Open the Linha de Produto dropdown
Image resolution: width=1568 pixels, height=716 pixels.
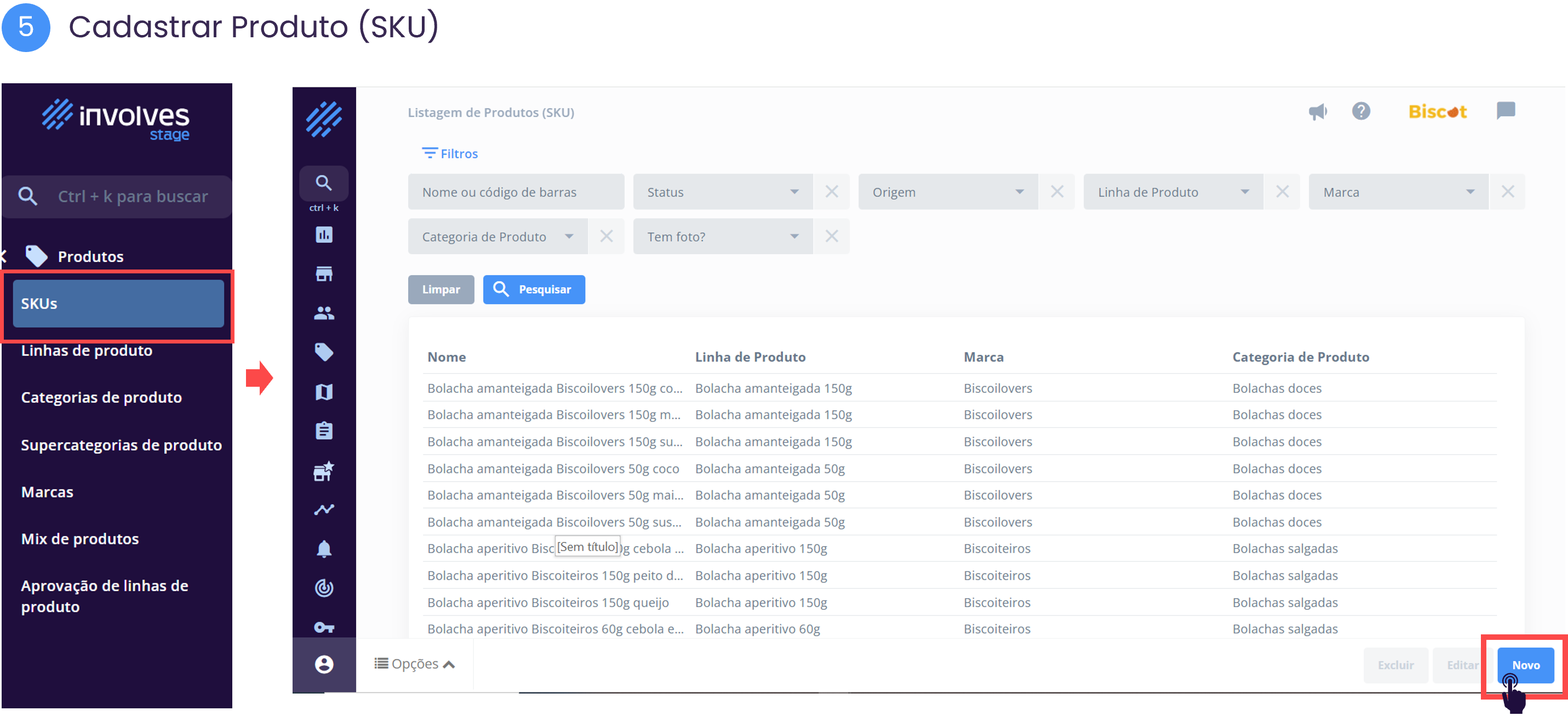click(1173, 192)
